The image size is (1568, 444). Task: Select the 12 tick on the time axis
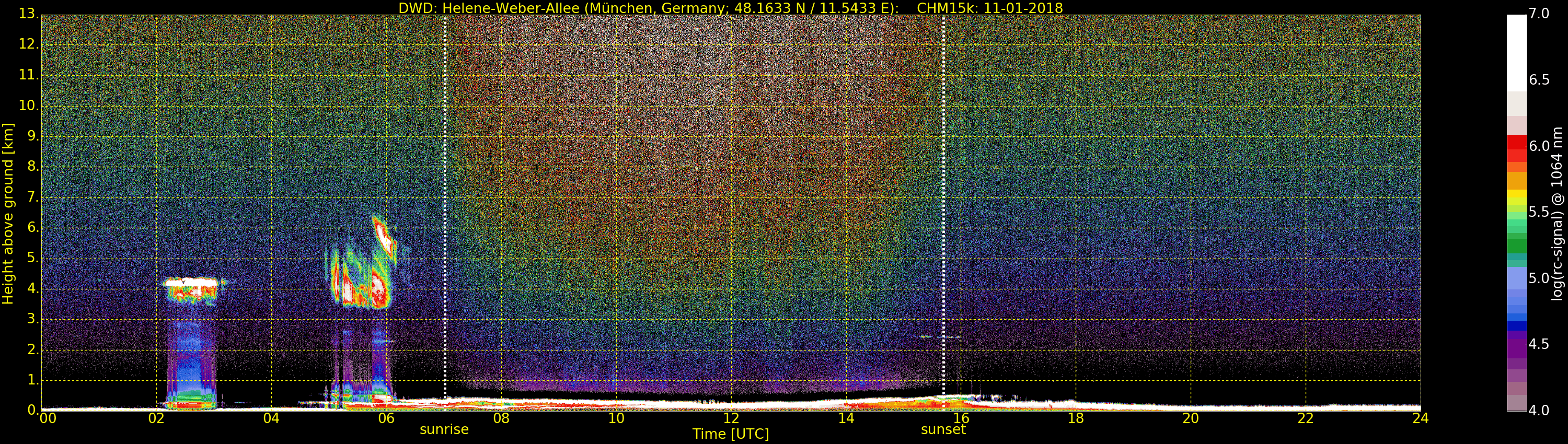point(731,418)
